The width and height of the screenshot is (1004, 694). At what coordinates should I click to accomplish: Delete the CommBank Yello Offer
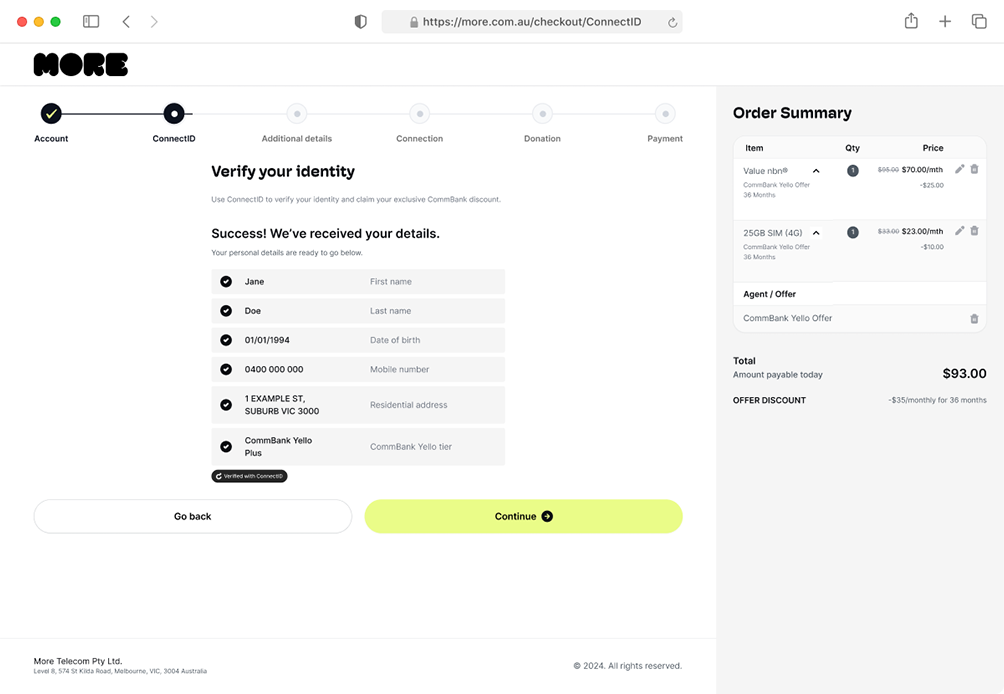974,319
